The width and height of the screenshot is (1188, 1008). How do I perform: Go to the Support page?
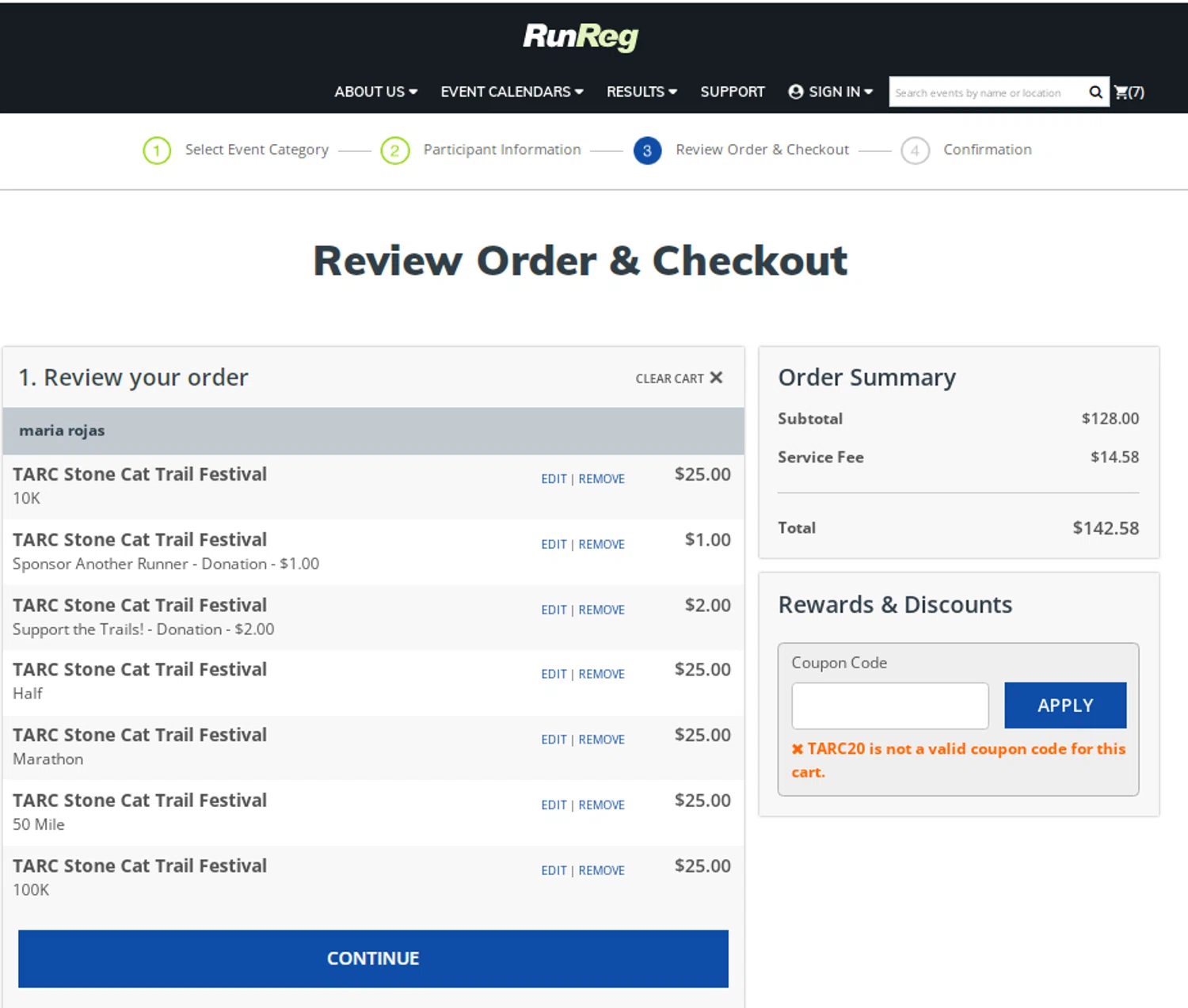coord(733,92)
